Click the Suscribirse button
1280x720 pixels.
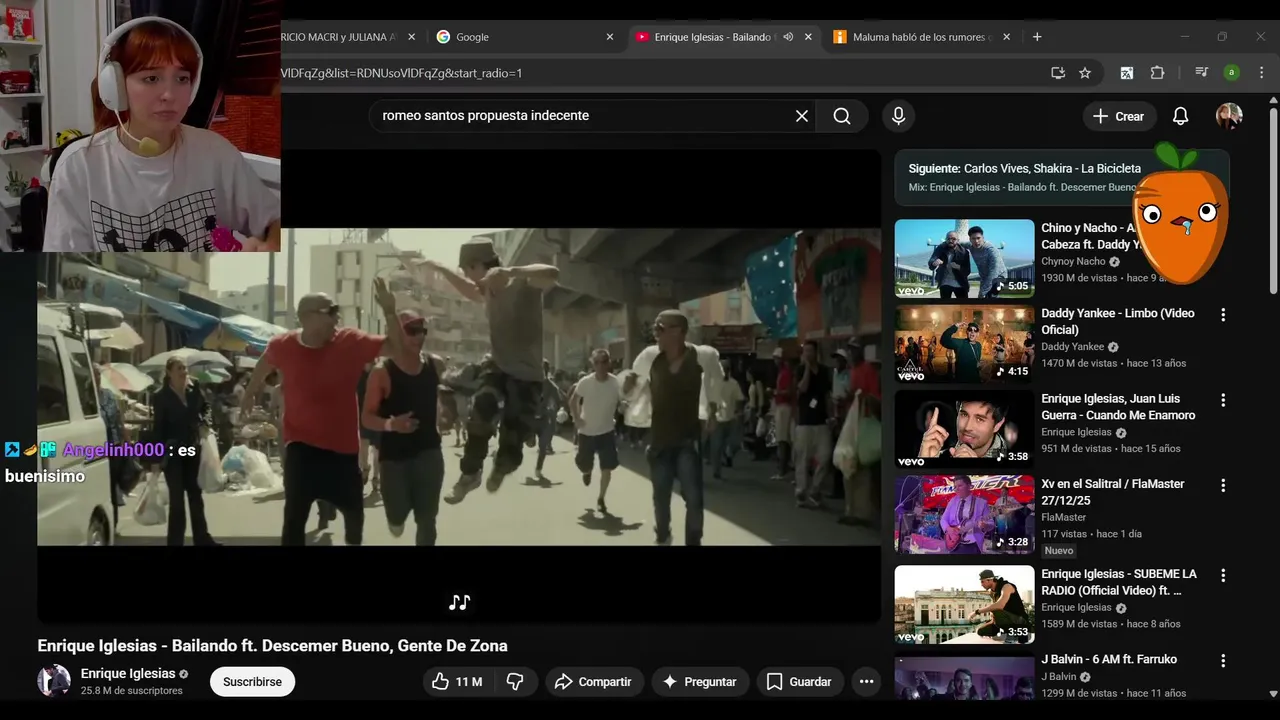[x=252, y=682]
